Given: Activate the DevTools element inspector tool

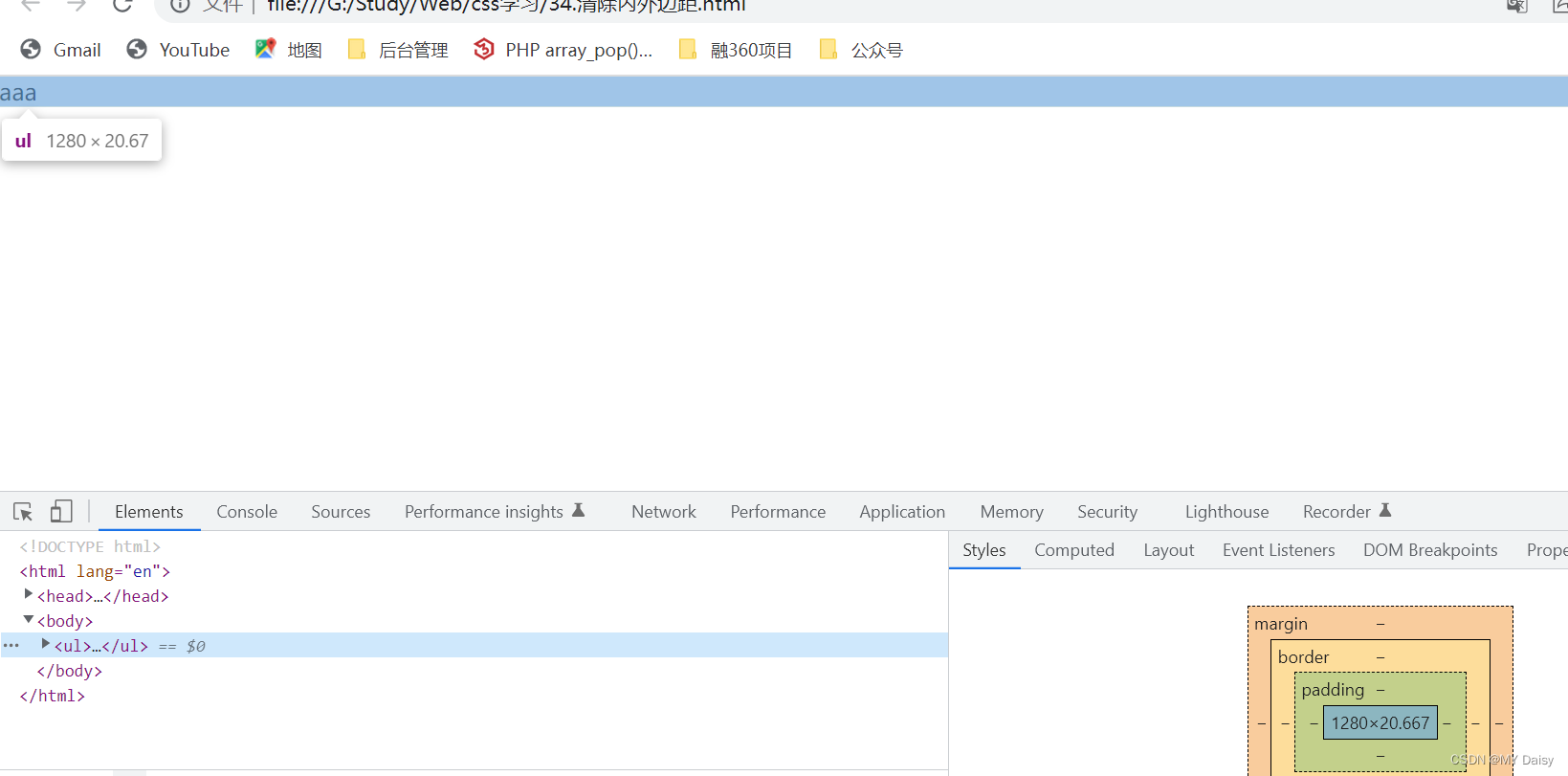Looking at the screenshot, I should coord(23,512).
